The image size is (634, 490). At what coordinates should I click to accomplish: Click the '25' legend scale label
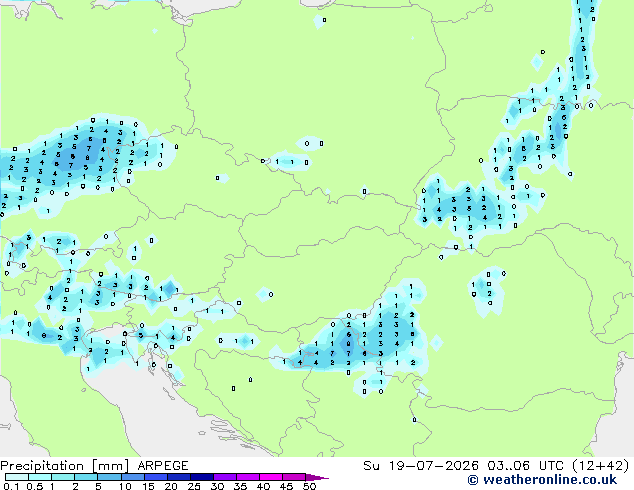click(194, 486)
